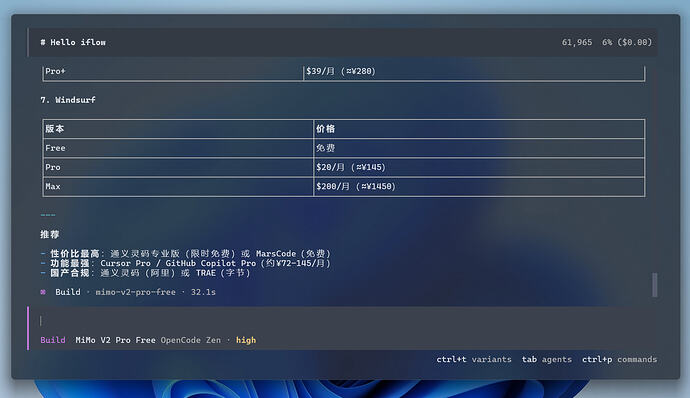
Task: Click the 'Pro+' table cell
Action: tap(173, 71)
